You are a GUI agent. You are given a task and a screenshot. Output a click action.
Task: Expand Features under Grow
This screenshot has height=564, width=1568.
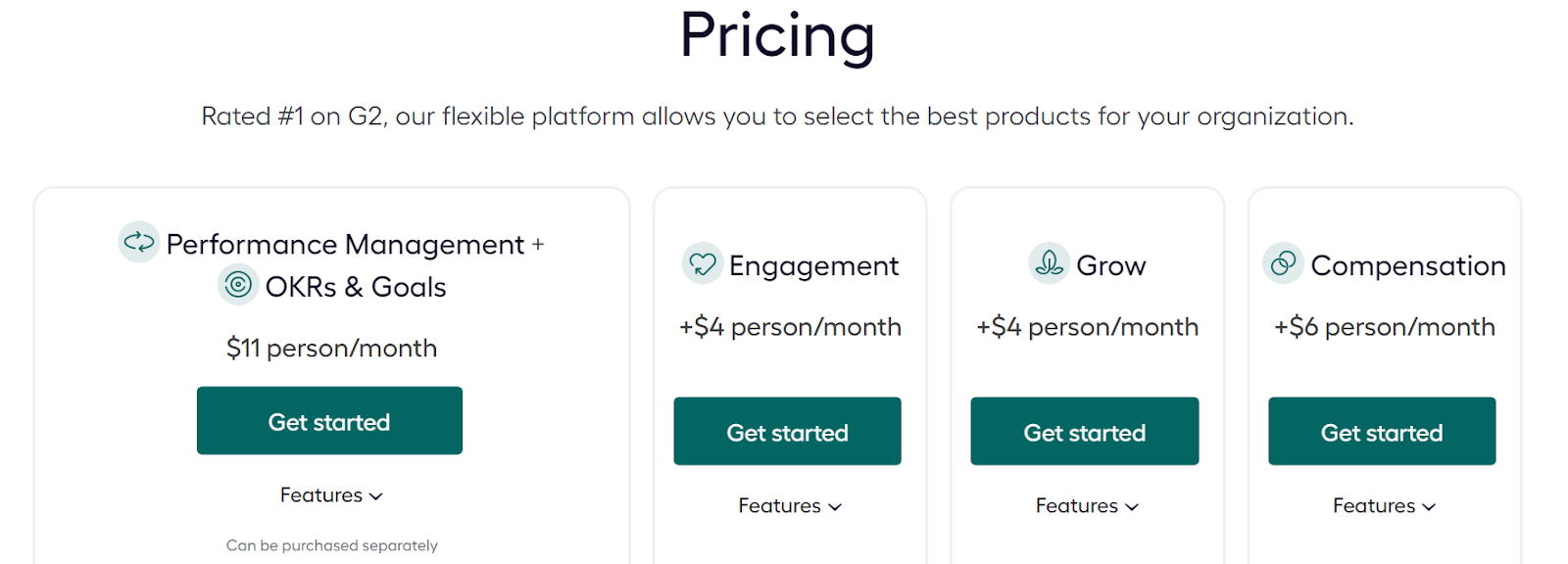(1087, 506)
